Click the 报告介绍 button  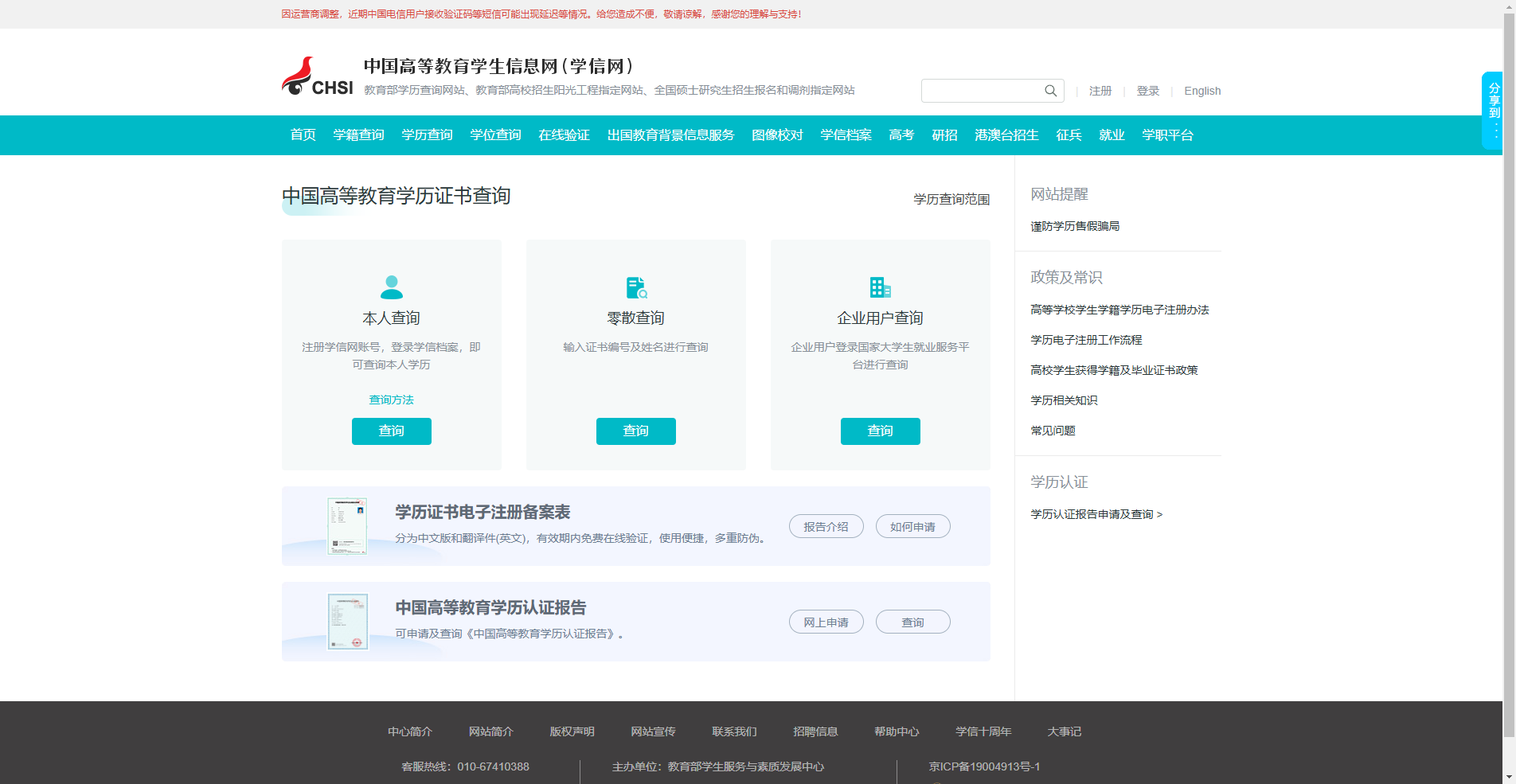click(826, 526)
